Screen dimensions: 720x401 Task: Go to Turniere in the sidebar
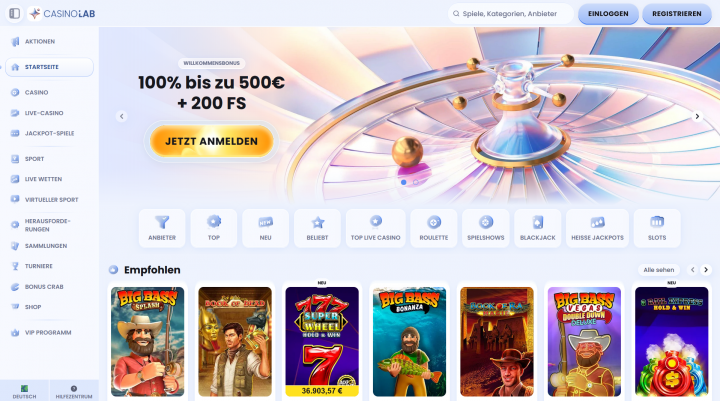tap(39, 266)
